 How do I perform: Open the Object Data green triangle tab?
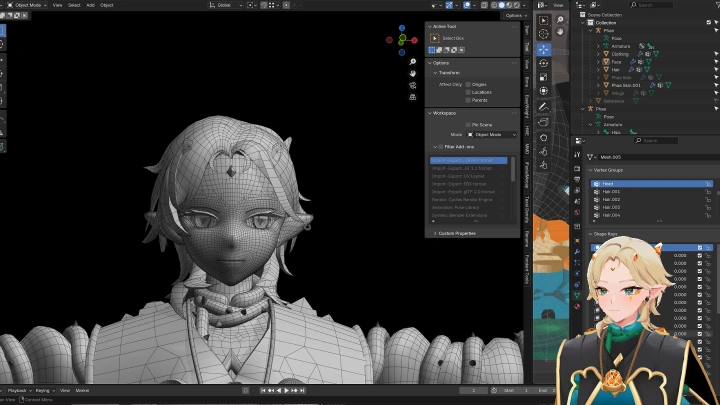tap(577, 295)
